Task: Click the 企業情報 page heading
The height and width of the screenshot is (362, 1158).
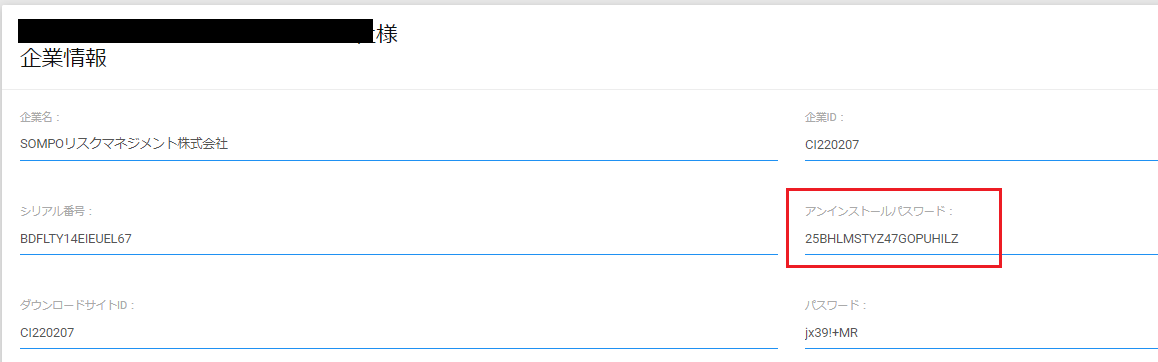Action: pos(64,59)
